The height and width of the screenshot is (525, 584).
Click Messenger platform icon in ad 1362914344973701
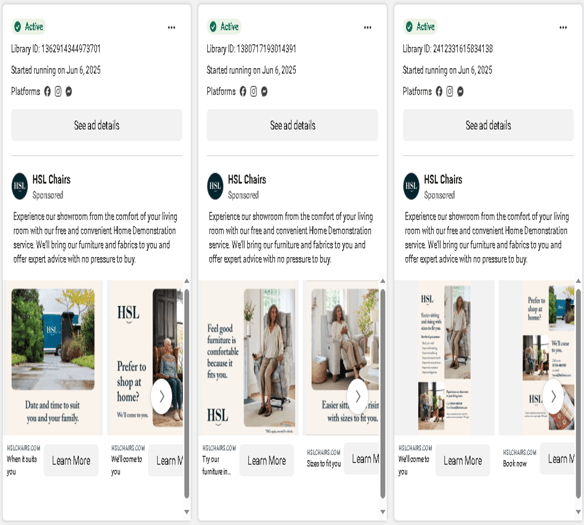coord(69,91)
